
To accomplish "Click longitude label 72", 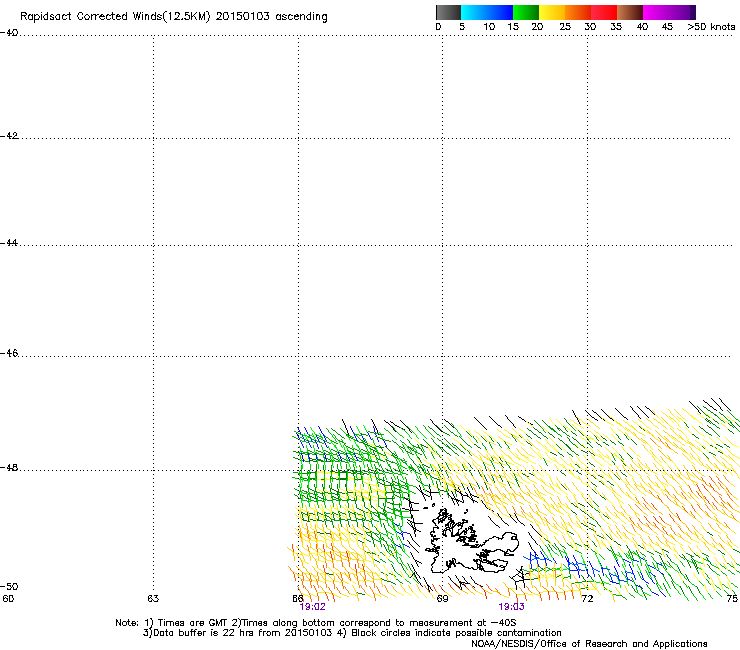I will coord(587,599).
